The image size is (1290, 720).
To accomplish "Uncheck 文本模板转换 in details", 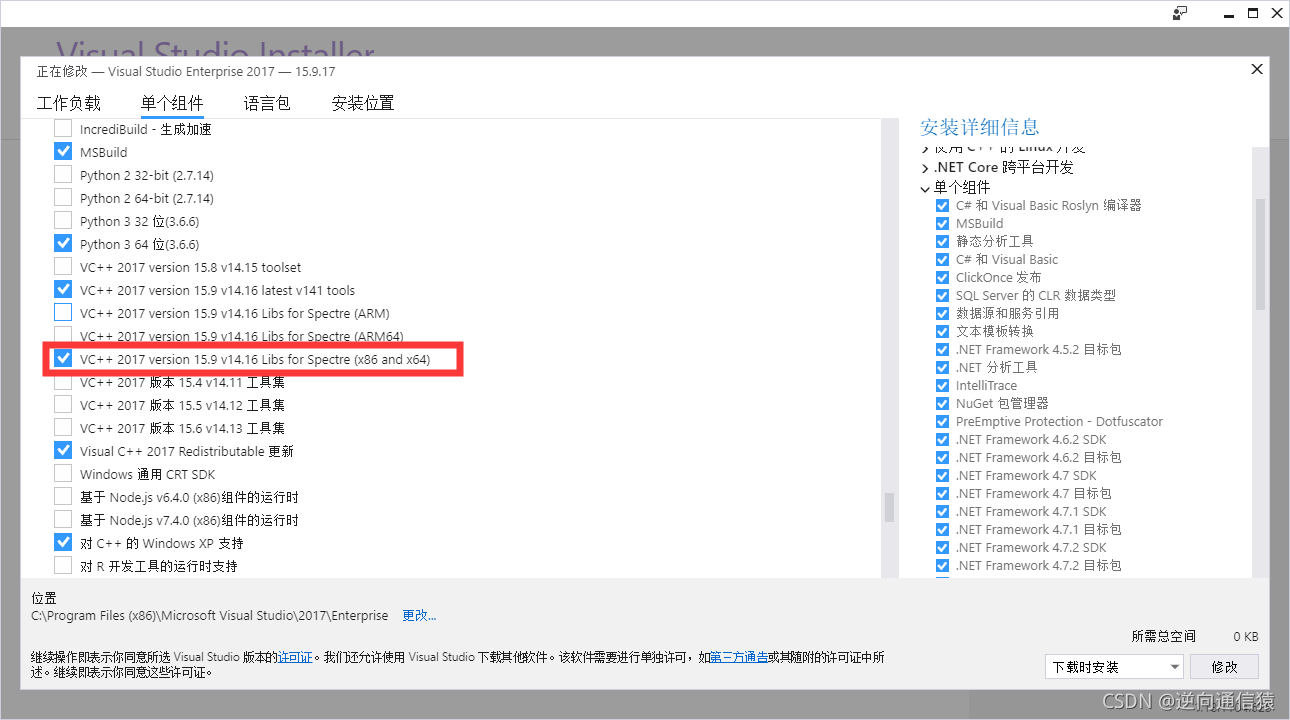I will [942, 331].
